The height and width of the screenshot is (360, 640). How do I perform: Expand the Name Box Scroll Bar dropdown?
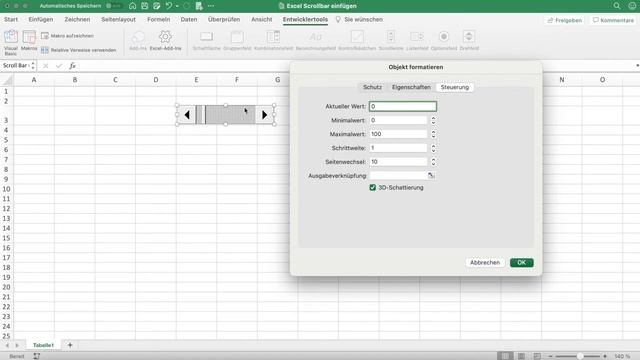[x=33, y=65]
